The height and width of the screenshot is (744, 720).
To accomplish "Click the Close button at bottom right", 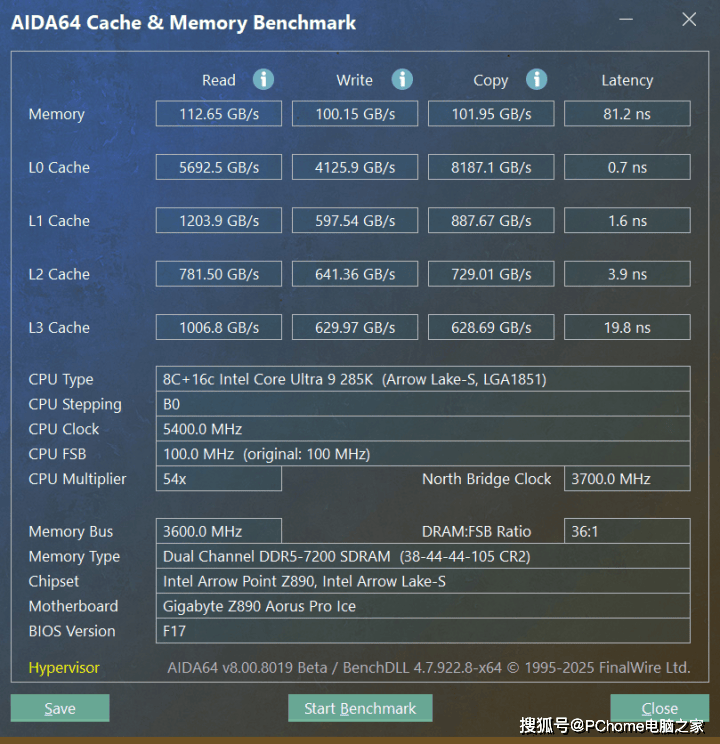I will [659, 708].
